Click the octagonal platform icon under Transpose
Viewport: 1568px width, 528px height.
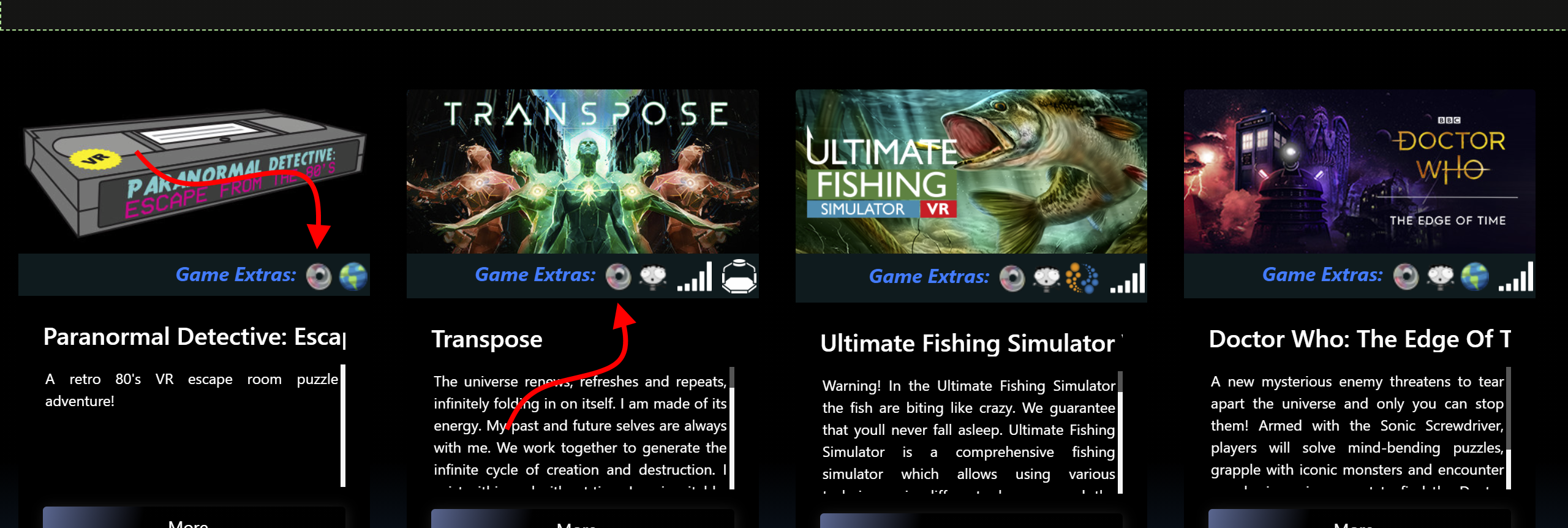tap(739, 276)
